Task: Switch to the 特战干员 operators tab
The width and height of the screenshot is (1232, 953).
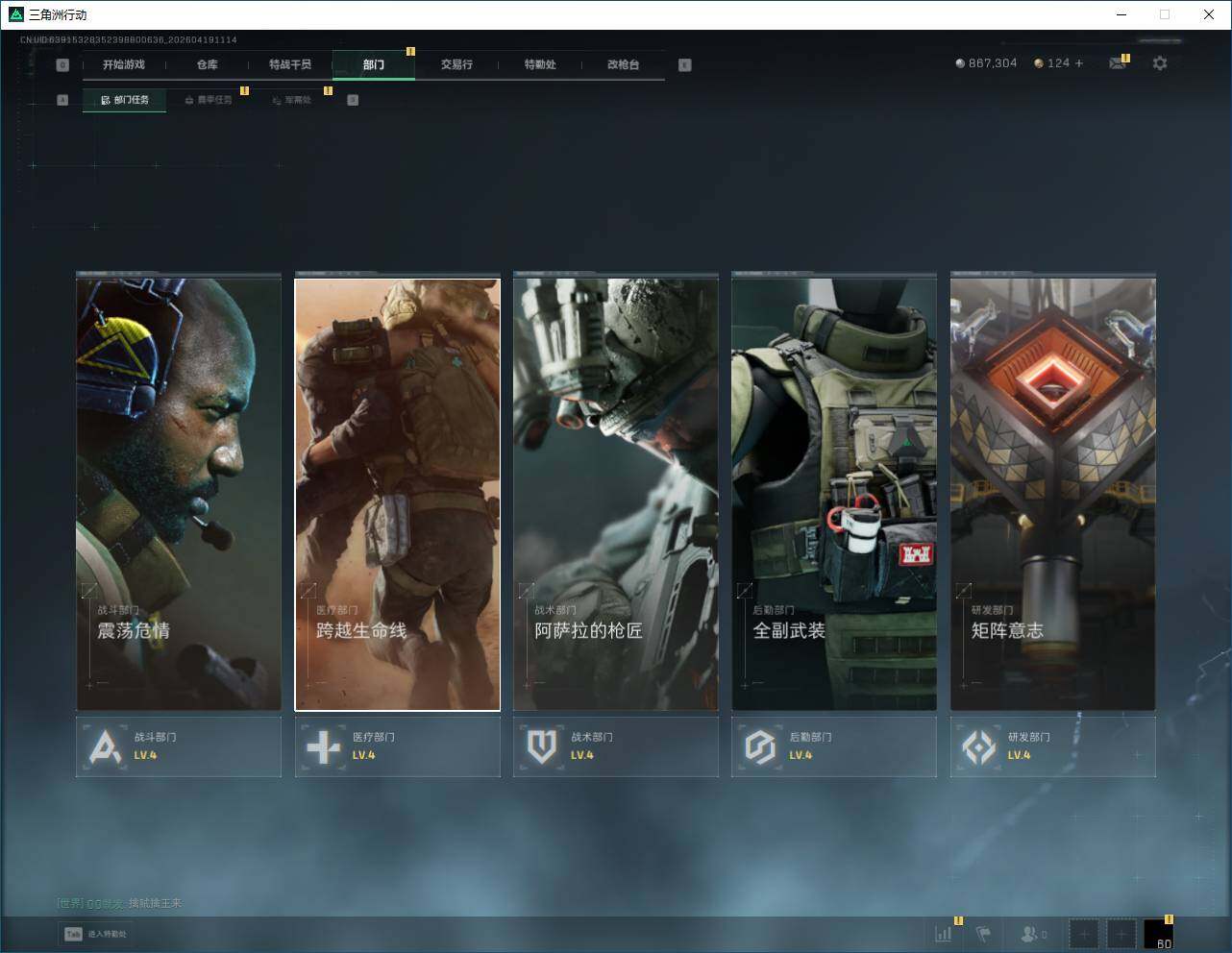Action: [x=290, y=64]
